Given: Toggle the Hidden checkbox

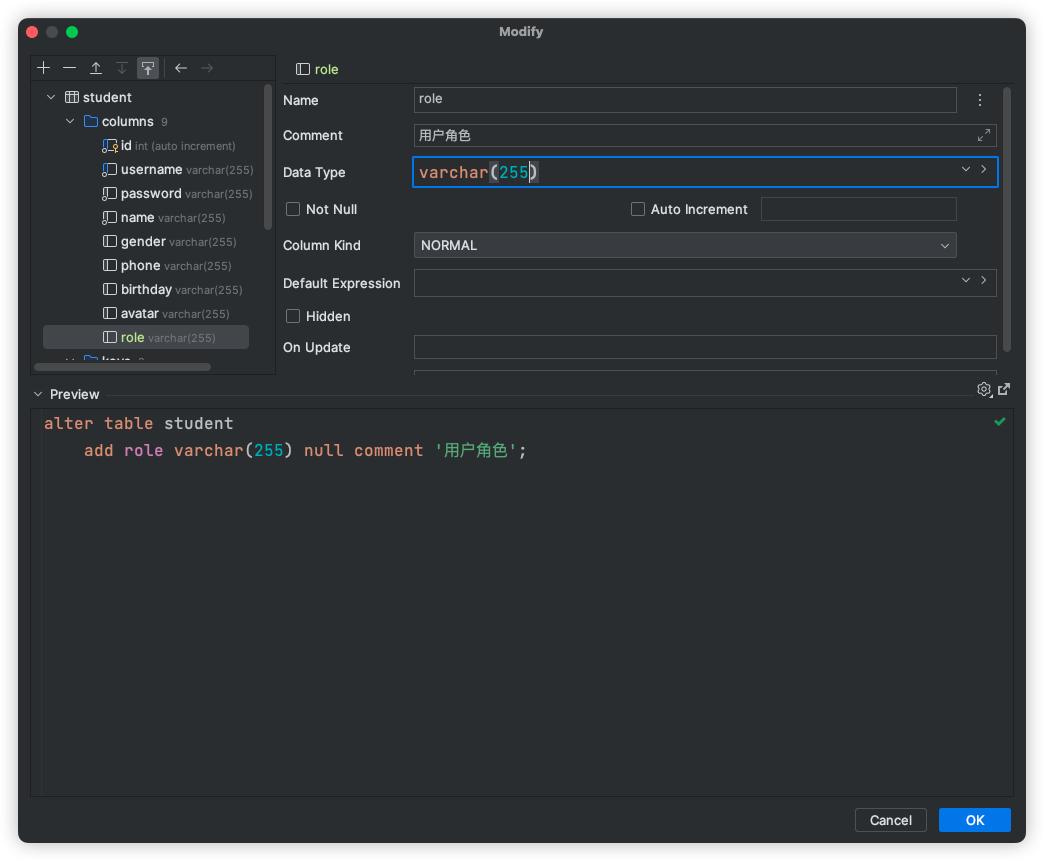Looking at the screenshot, I should [293, 316].
